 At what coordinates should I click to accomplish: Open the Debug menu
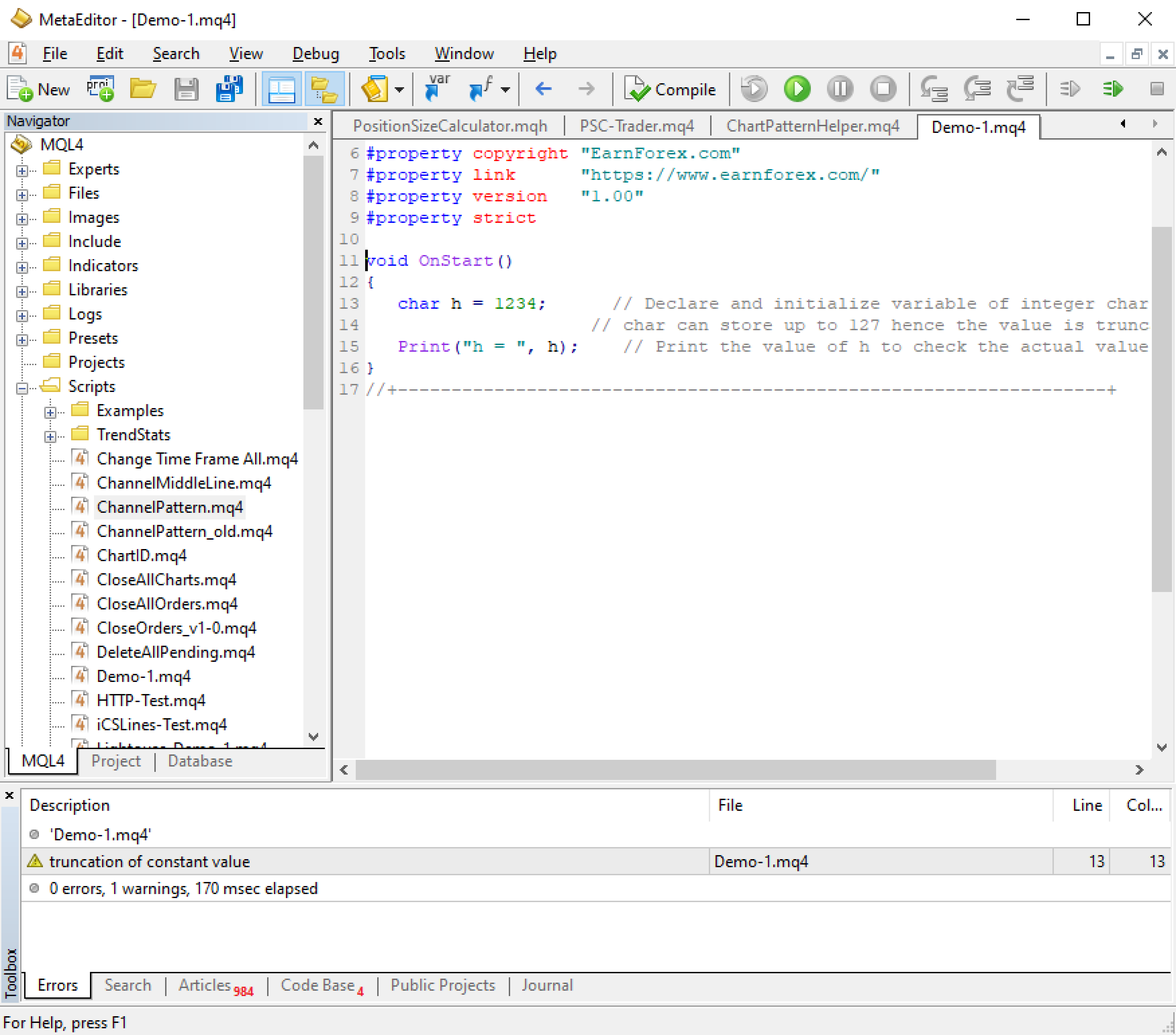(x=315, y=53)
